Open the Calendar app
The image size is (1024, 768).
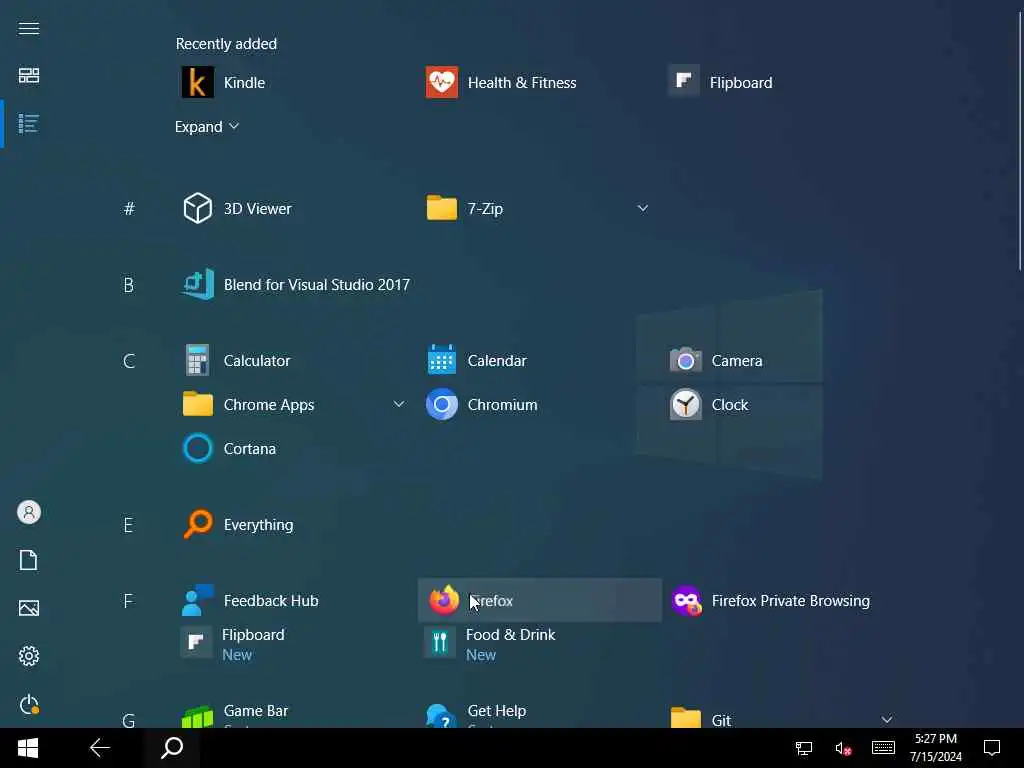tap(476, 360)
